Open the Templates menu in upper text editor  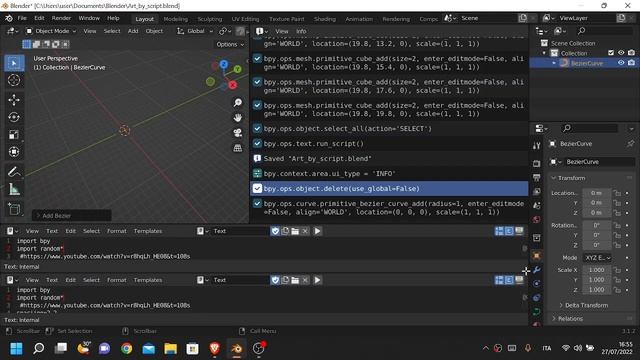tap(148, 231)
